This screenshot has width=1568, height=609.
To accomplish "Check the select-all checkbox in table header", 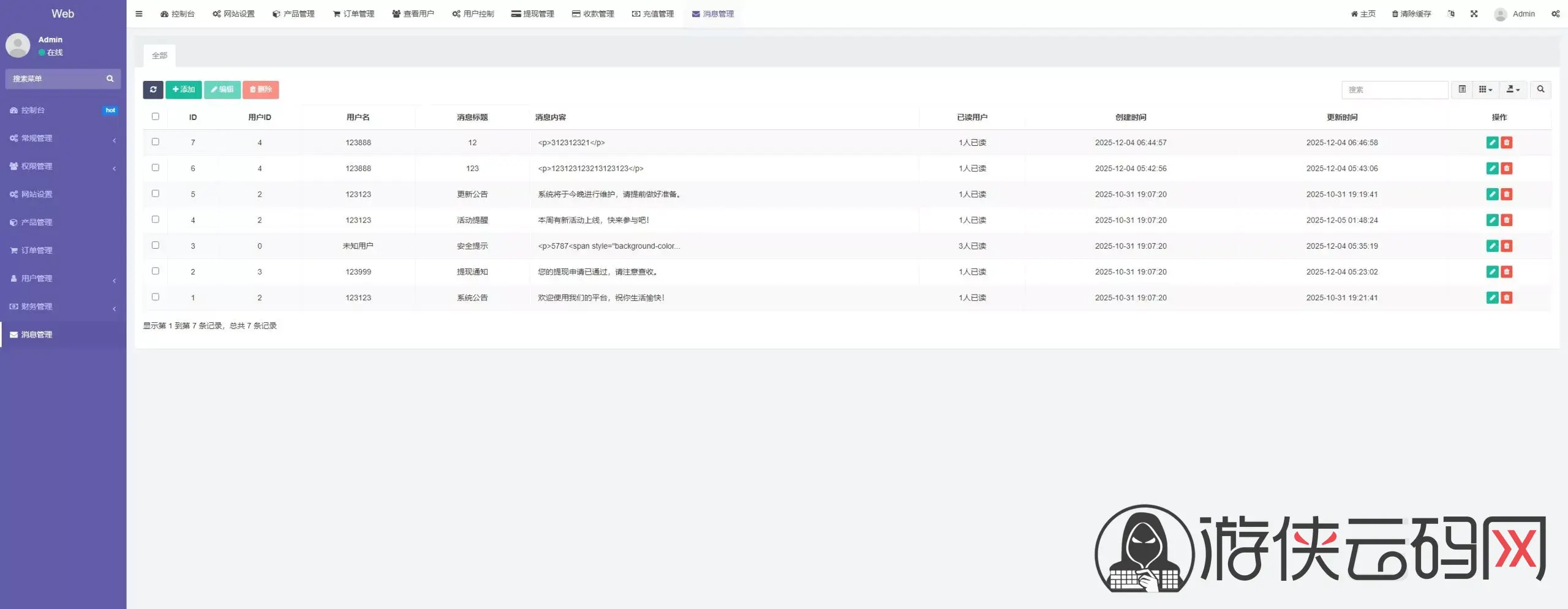I will (156, 116).
